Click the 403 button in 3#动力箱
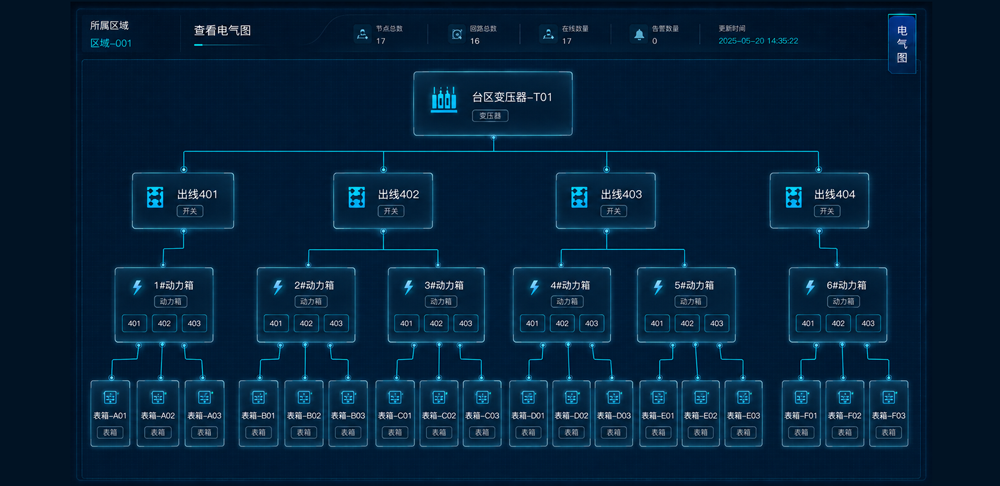Screen dimensions: 1000x486 coord(466,323)
